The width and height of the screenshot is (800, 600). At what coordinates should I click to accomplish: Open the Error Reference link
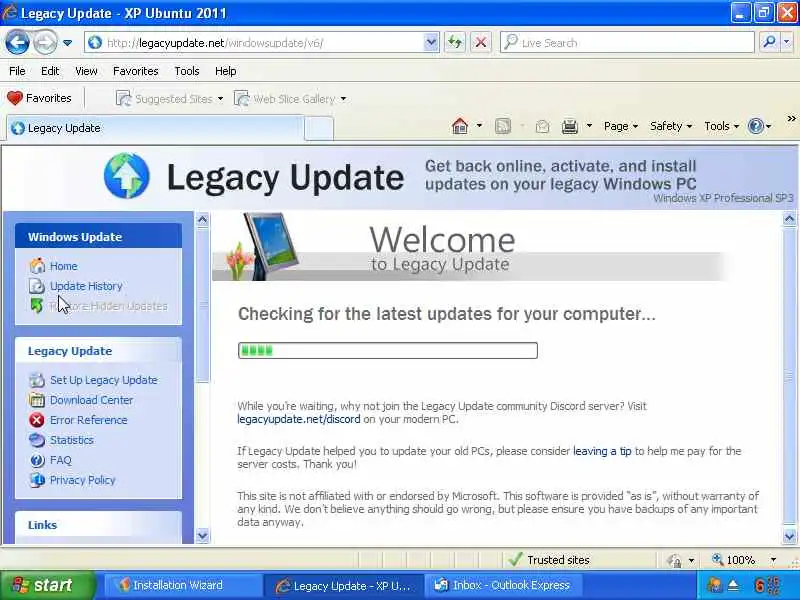click(x=89, y=420)
